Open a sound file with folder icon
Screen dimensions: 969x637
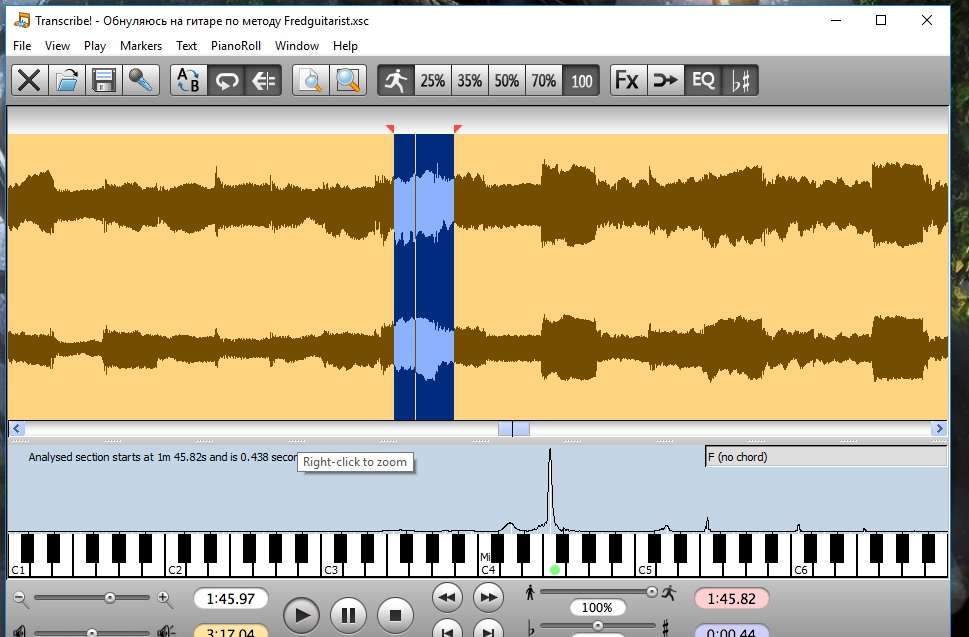[x=66, y=80]
